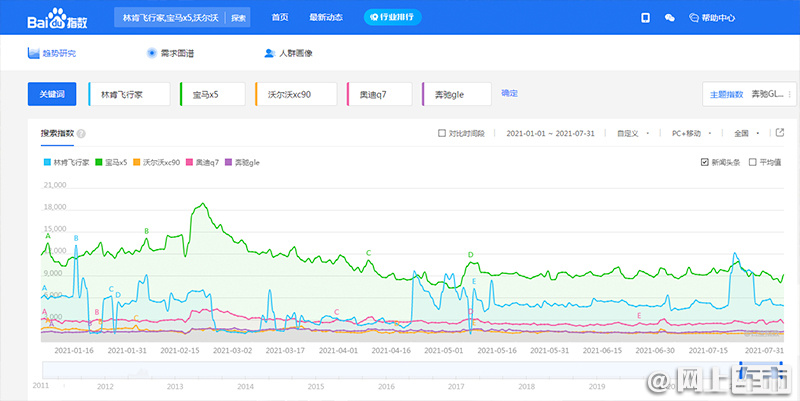This screenshot has height=401, width=800.
Task: Open the mobile version phone icon
Action: click(x=645, y=18)
